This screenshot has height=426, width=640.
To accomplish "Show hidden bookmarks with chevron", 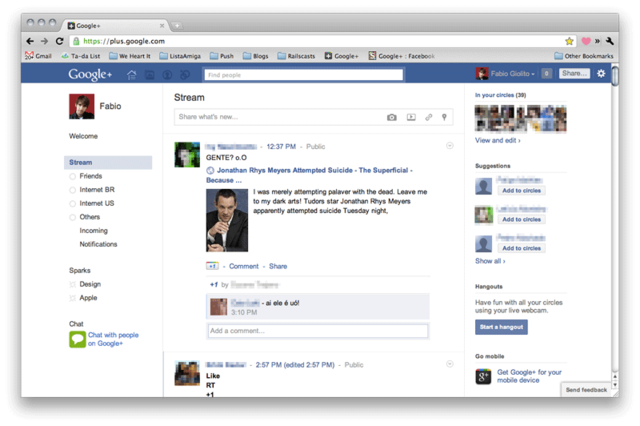I will tap(597, 41).
